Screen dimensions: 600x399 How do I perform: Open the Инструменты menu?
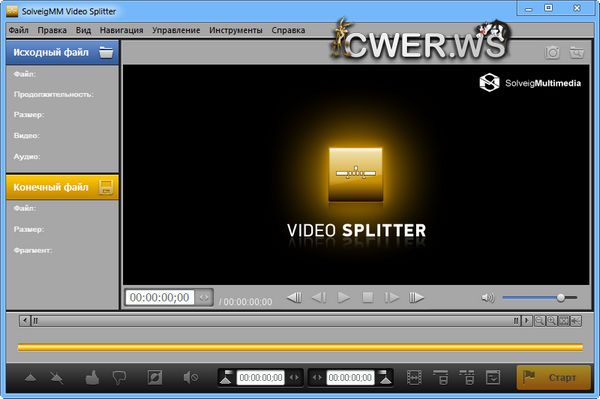click(236, 30)
